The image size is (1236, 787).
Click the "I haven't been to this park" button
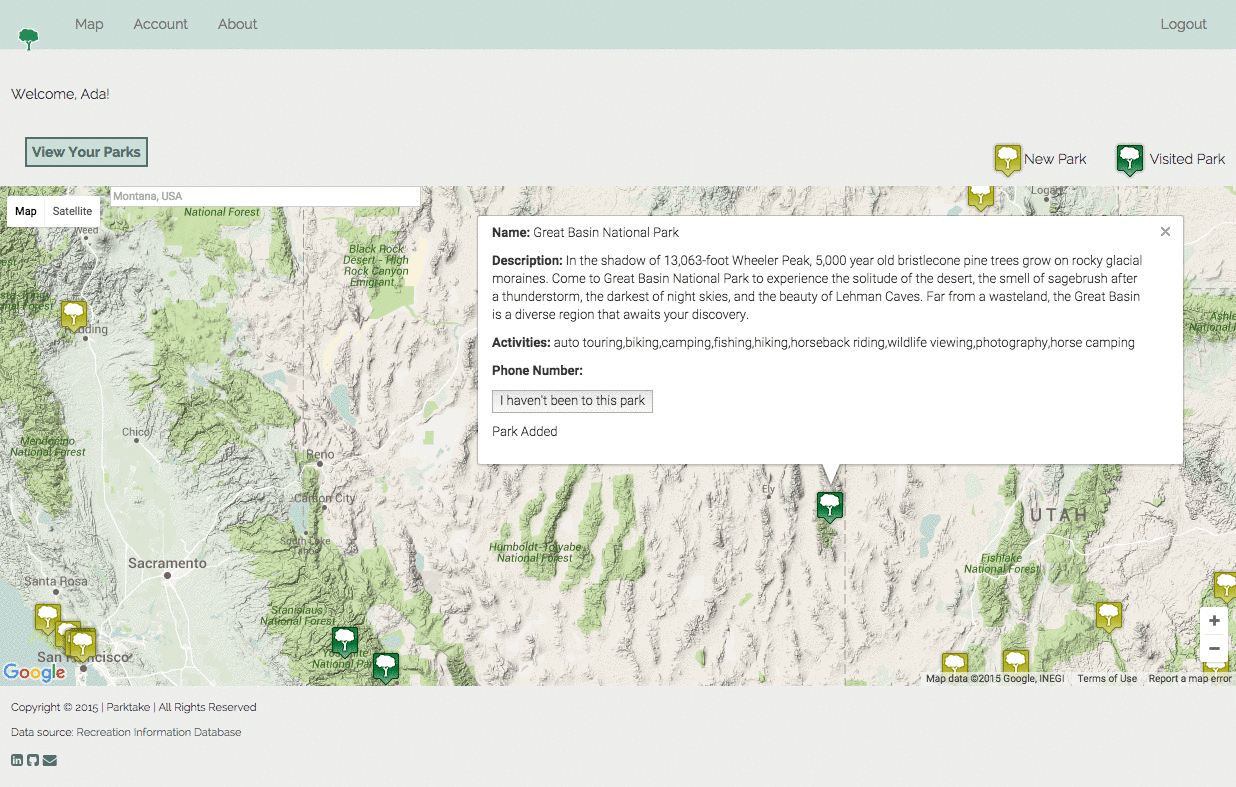pos(572,401)
